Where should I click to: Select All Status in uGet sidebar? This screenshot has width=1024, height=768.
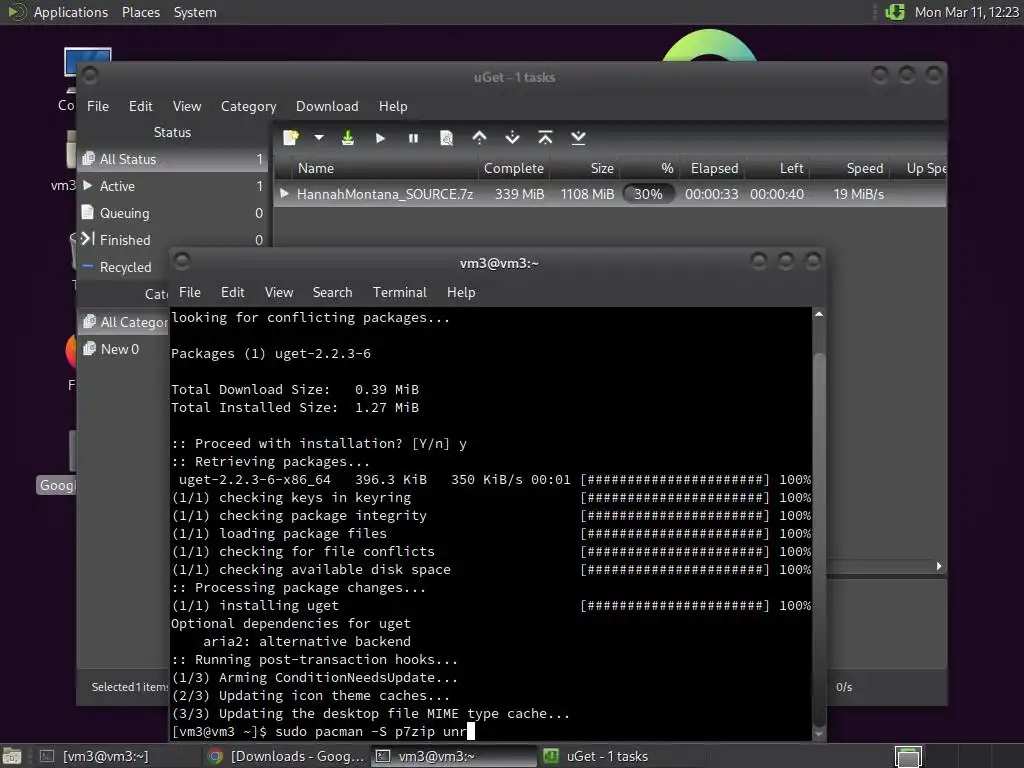173,159
